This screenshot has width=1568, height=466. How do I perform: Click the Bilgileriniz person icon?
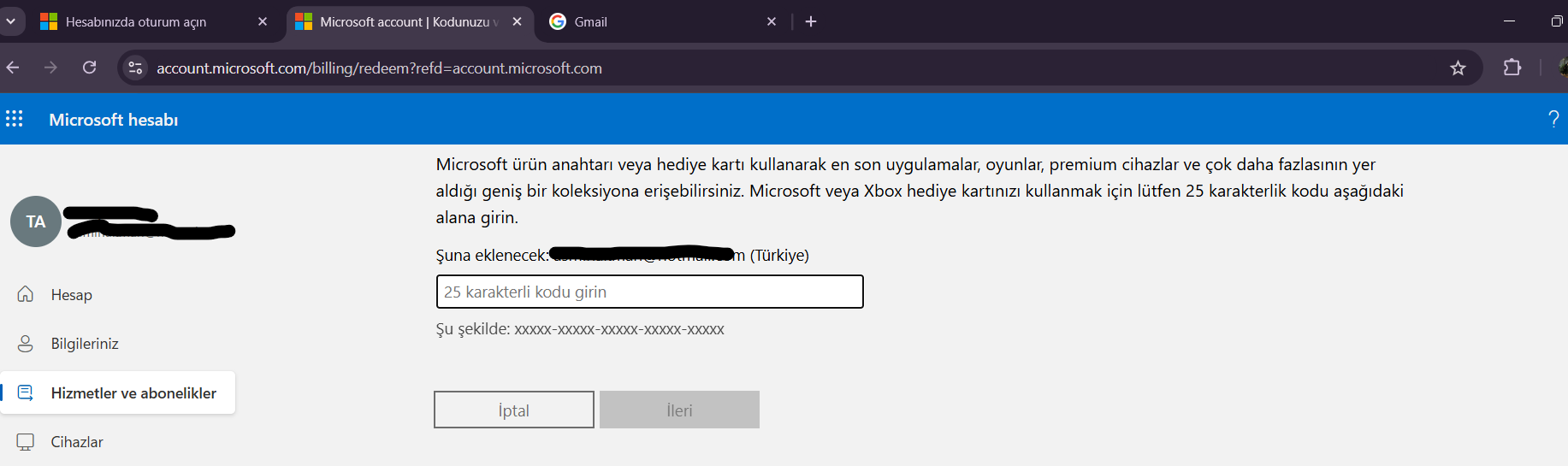click(x=26, y=343)
